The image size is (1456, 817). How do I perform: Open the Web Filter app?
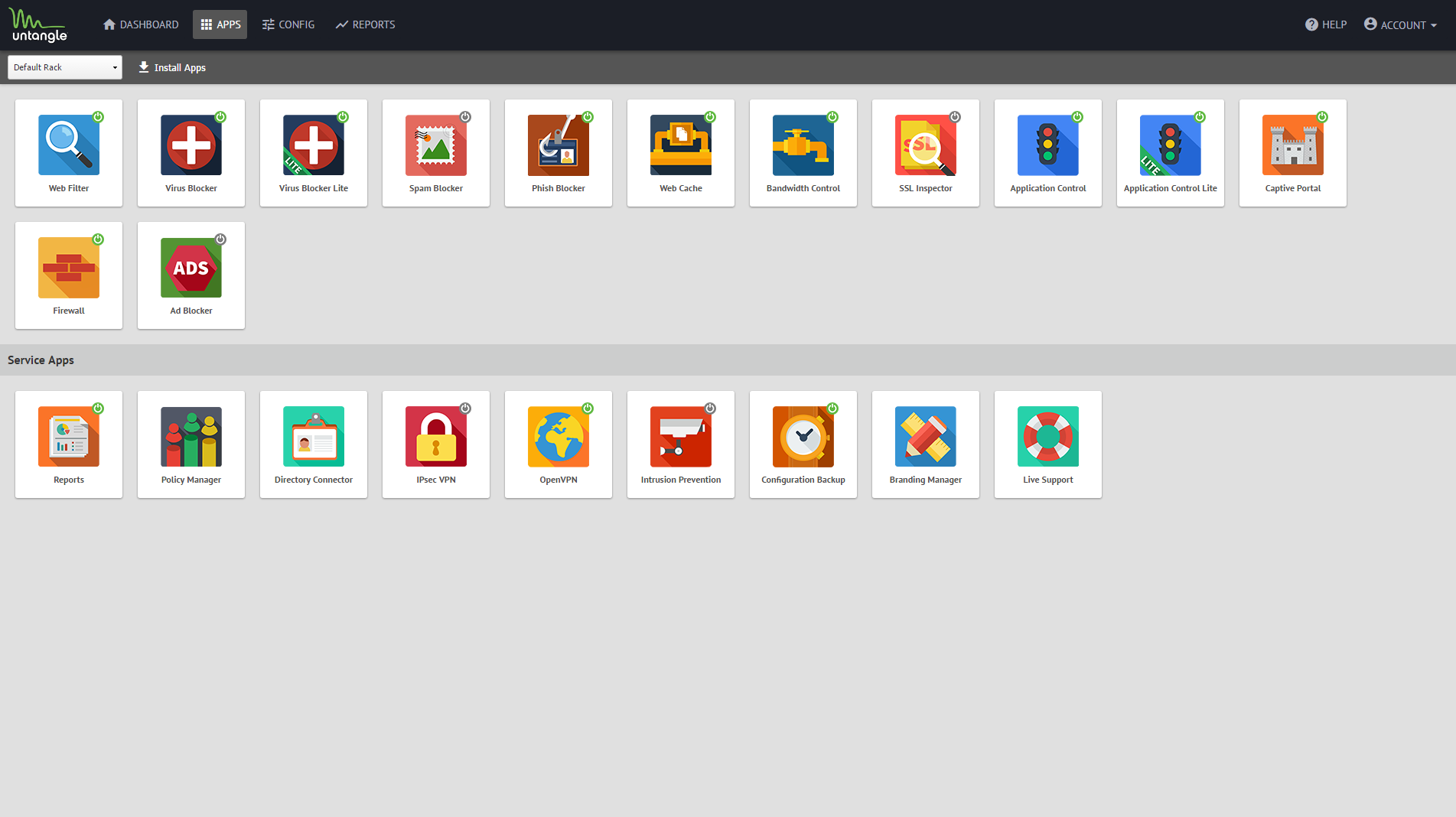pos(69,153)
